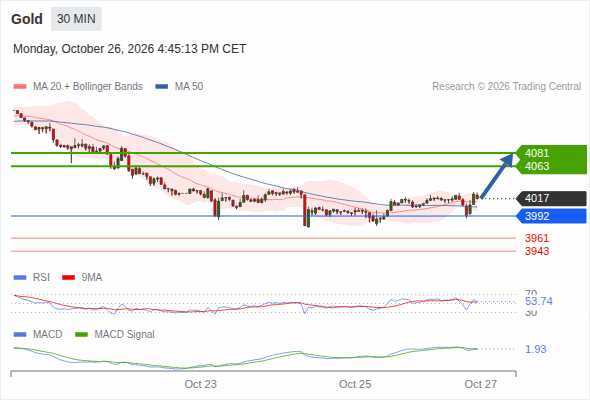The height and width of the screenshot is (400, 590).
Task: Open the Research Trading Central copyright text
Action: coord(506,87)
